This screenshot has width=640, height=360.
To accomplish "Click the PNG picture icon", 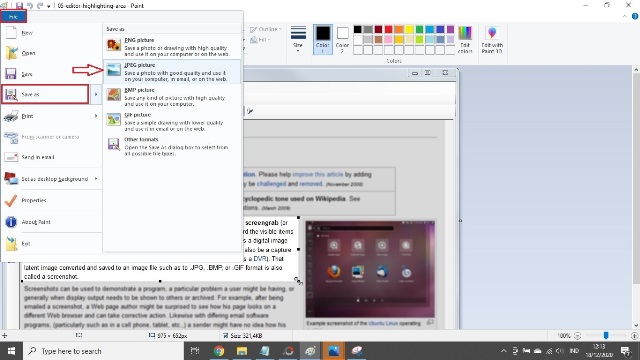I will [x=113, y=44].
